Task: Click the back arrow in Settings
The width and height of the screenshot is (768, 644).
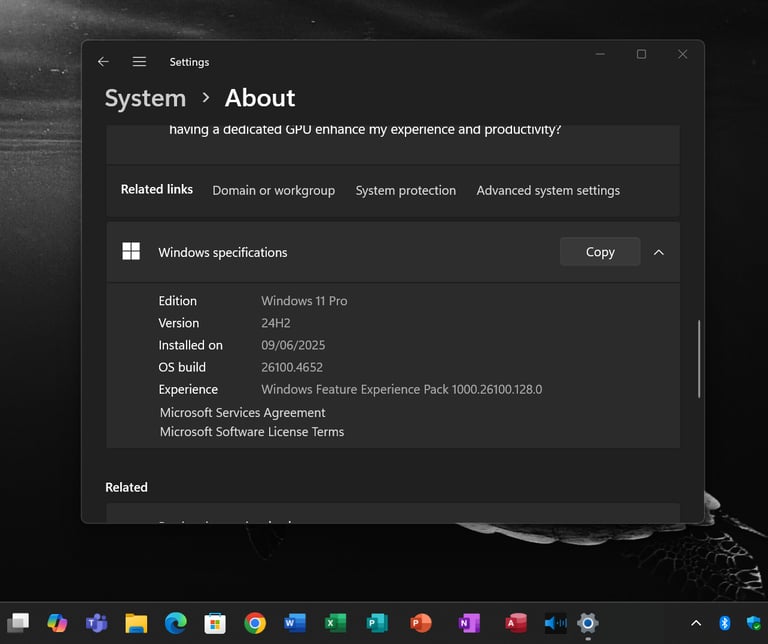Action: click(x=103, y=62)
